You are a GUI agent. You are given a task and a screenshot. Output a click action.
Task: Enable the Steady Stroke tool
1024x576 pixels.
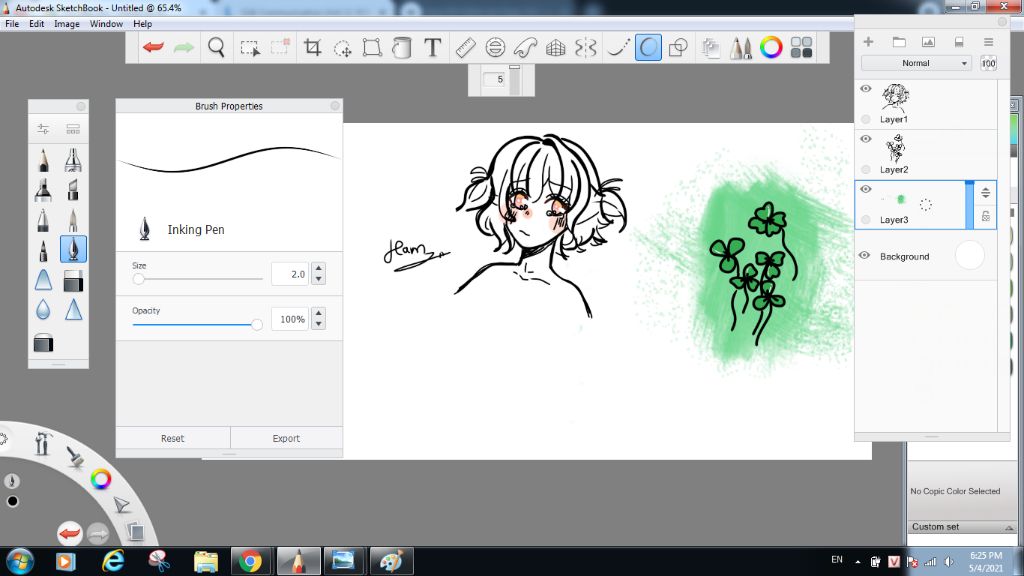tap(618, 47)
